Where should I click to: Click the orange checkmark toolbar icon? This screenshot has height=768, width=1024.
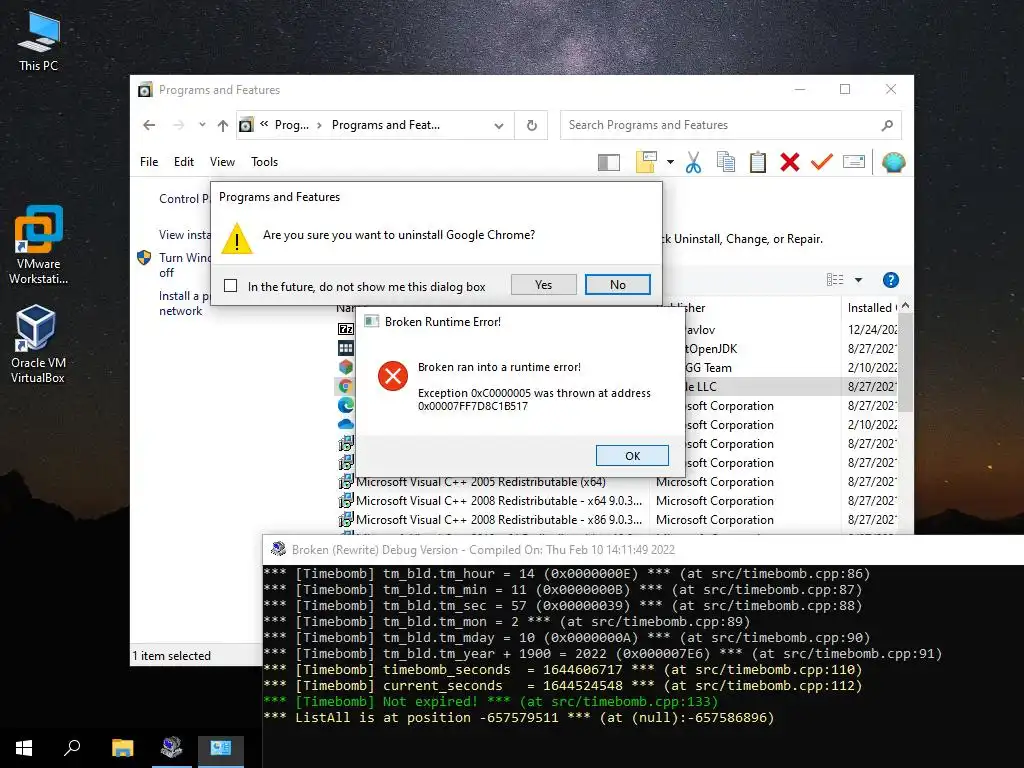click(x=822, y=161)
